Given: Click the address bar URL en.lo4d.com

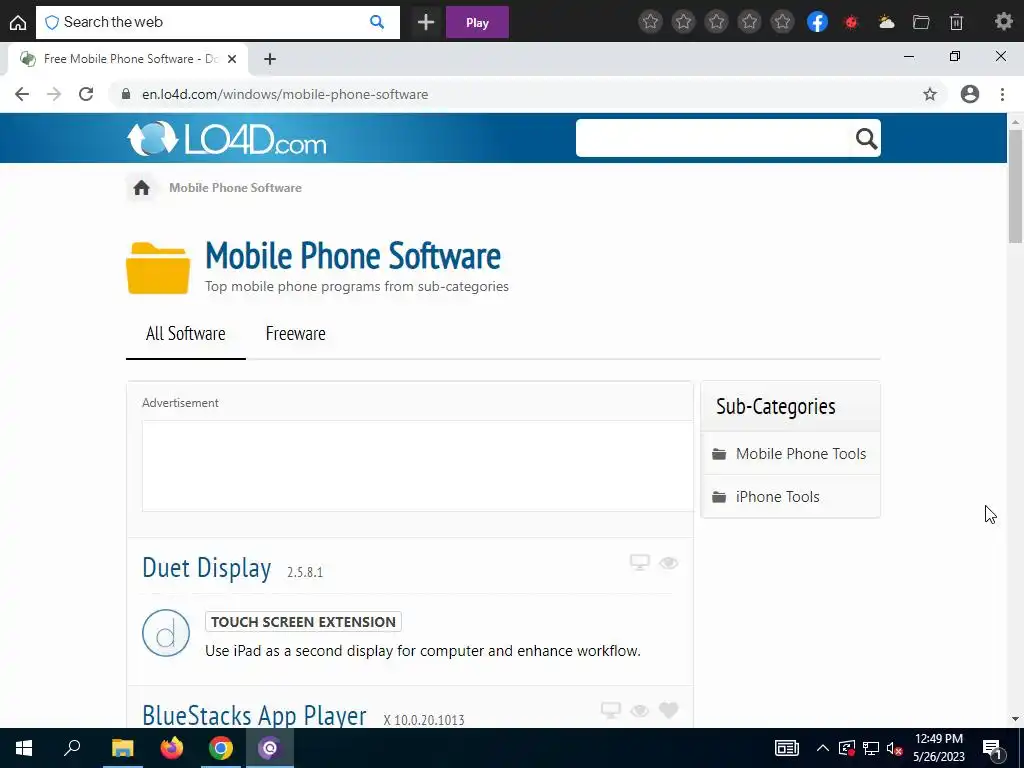Looking at the screenshot, I should coord(285,94).
